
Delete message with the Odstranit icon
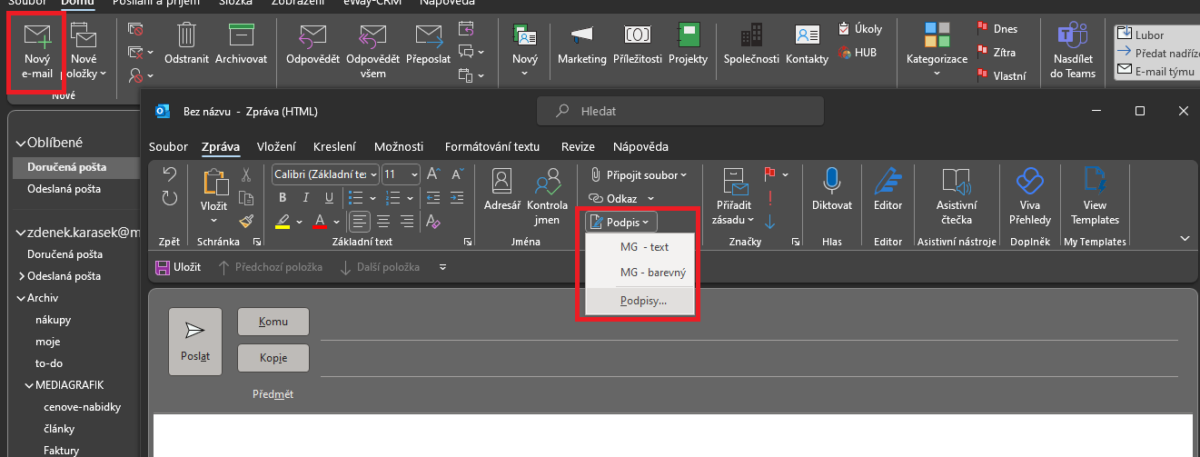pos(186,46)
